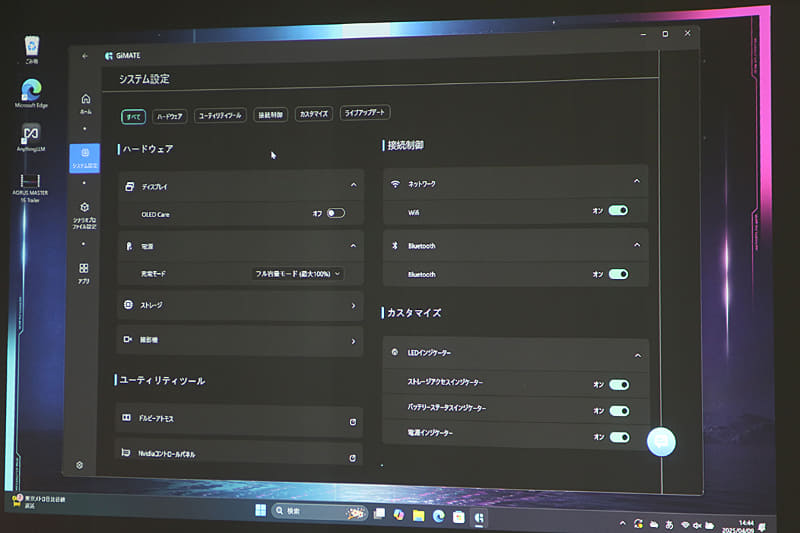Collapse the LEDインジケーター section chevron
Image resolution: width=800 pixels, height=533 pixels.
(638, 355)
